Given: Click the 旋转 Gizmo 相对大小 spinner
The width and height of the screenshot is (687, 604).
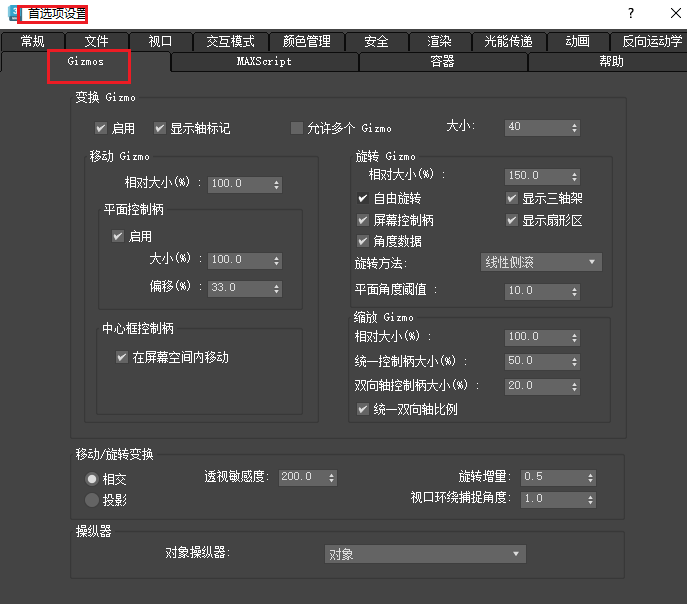Looking at the screenshot, I should [x=574, y=177].
